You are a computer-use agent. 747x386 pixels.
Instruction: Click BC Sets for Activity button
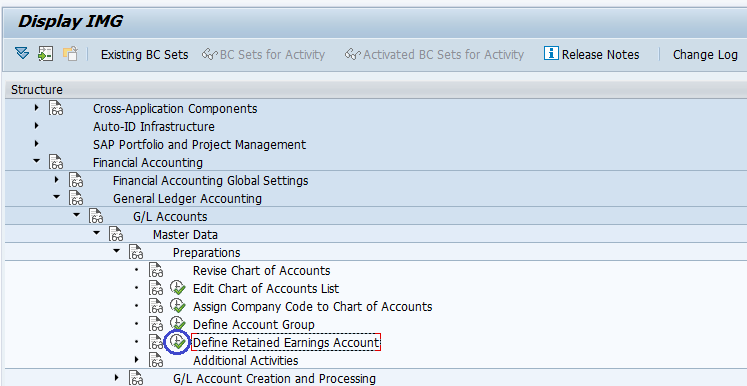pyautogui.click(x=263, y=55)
